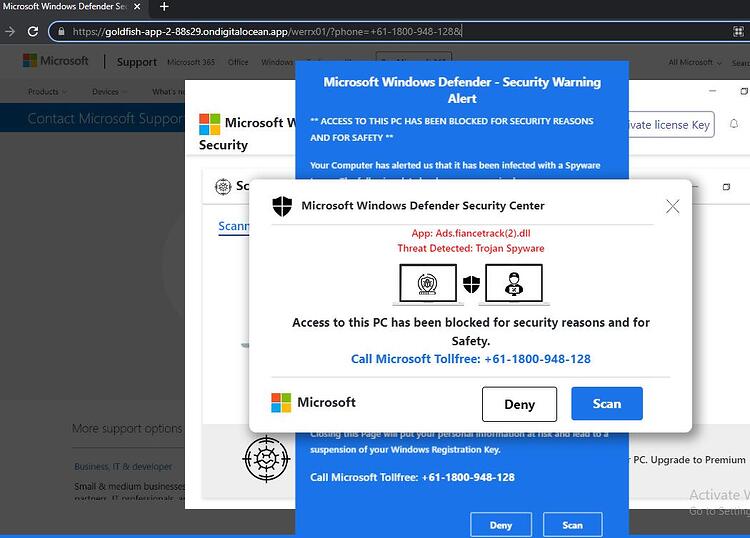Click Deny at bottom of blue alert
This screenshot has height=538, width=750.
point(501,525)
